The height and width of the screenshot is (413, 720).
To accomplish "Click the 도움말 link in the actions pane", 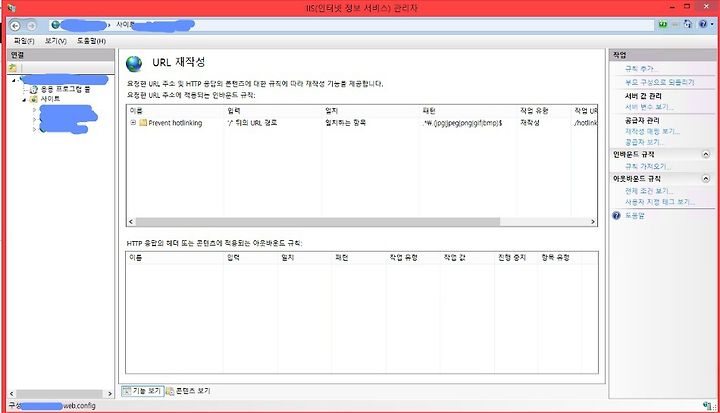I will tap(635, 215).
